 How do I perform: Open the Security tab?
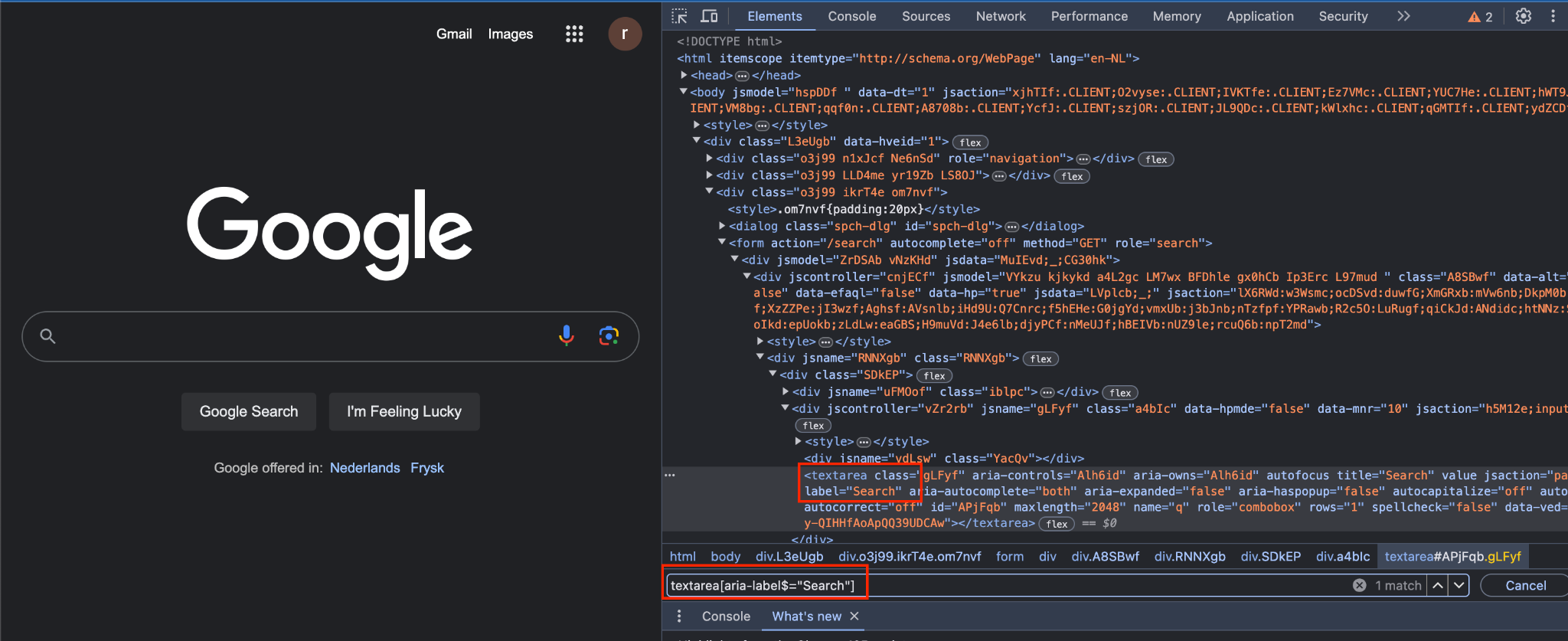point(1343,16)
